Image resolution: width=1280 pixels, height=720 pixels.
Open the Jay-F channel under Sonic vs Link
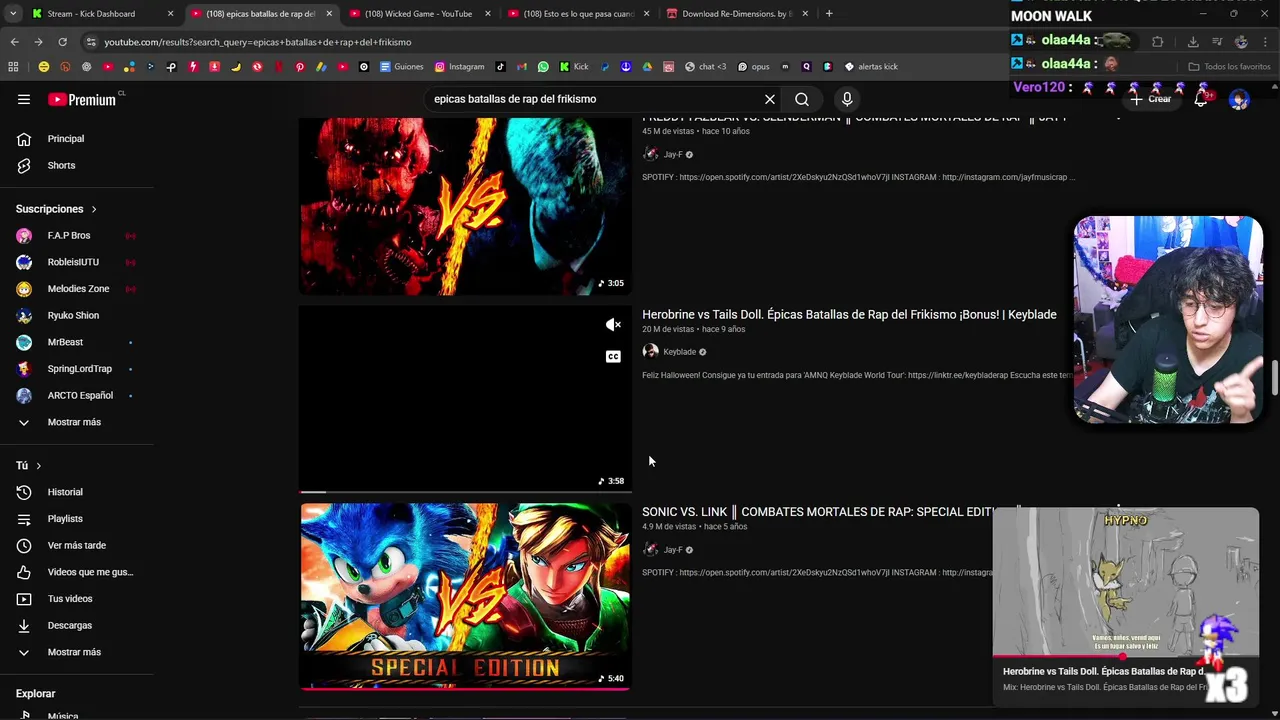click(x=673, y=550)
